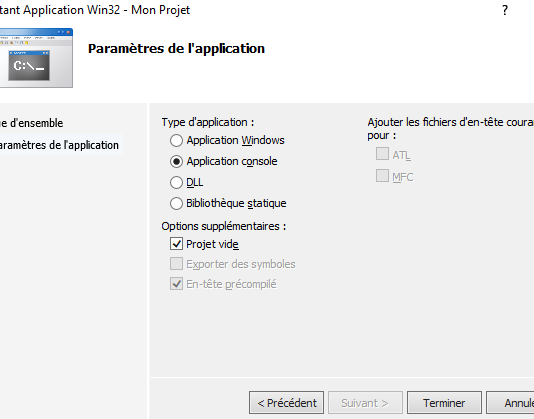This screenshot has height=419, width=534.
Task: Cancel the wizard with Annuler
Action: coord(510,403)
